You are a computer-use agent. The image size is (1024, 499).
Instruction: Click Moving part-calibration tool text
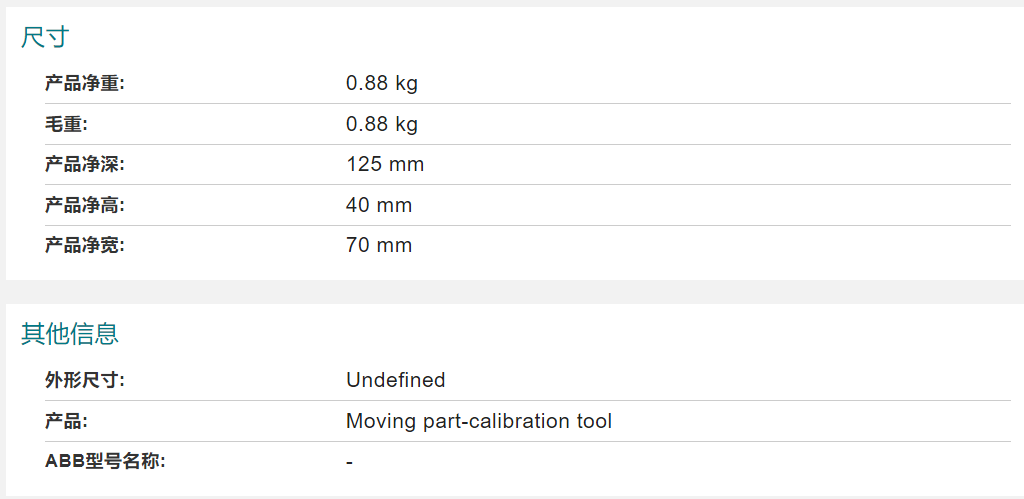tap(479, 421)
